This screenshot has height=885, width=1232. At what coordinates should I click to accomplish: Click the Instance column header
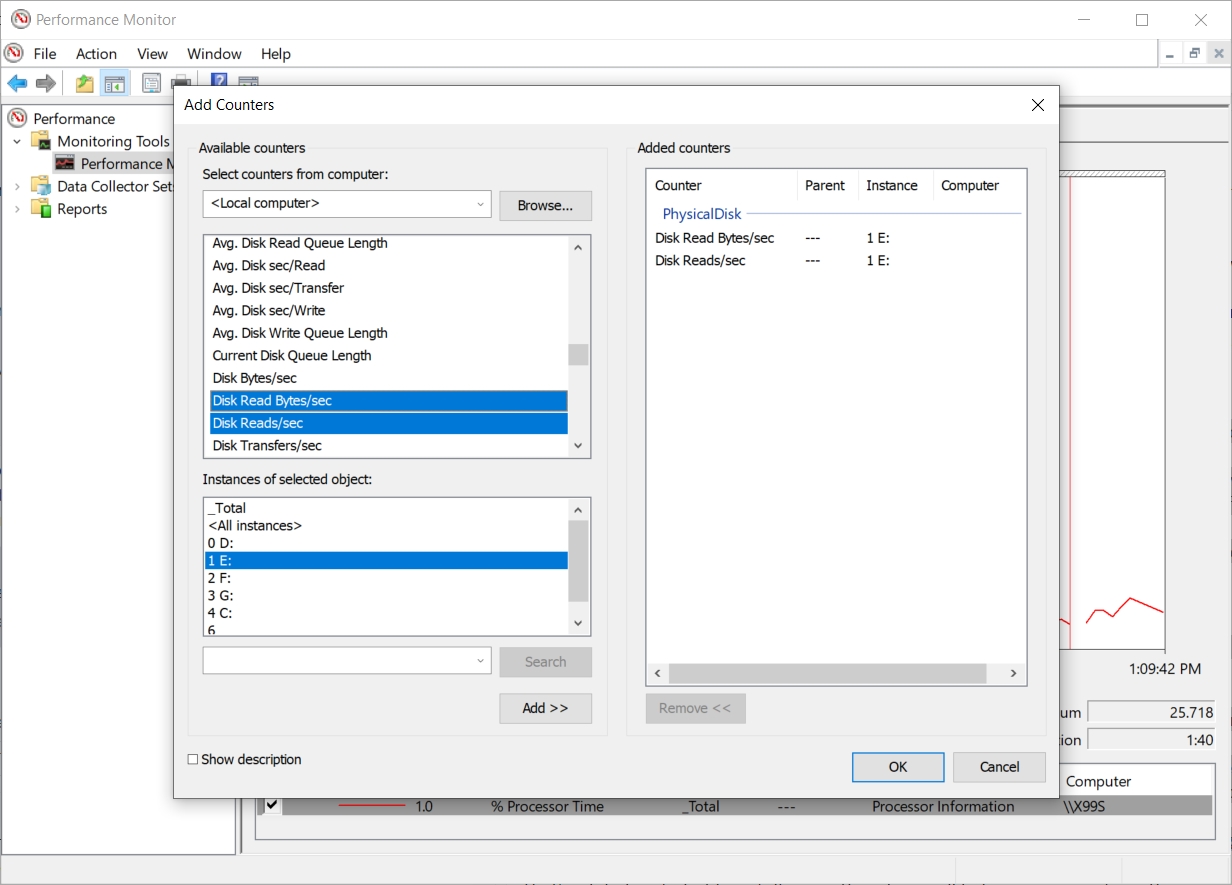click(894, 186)
